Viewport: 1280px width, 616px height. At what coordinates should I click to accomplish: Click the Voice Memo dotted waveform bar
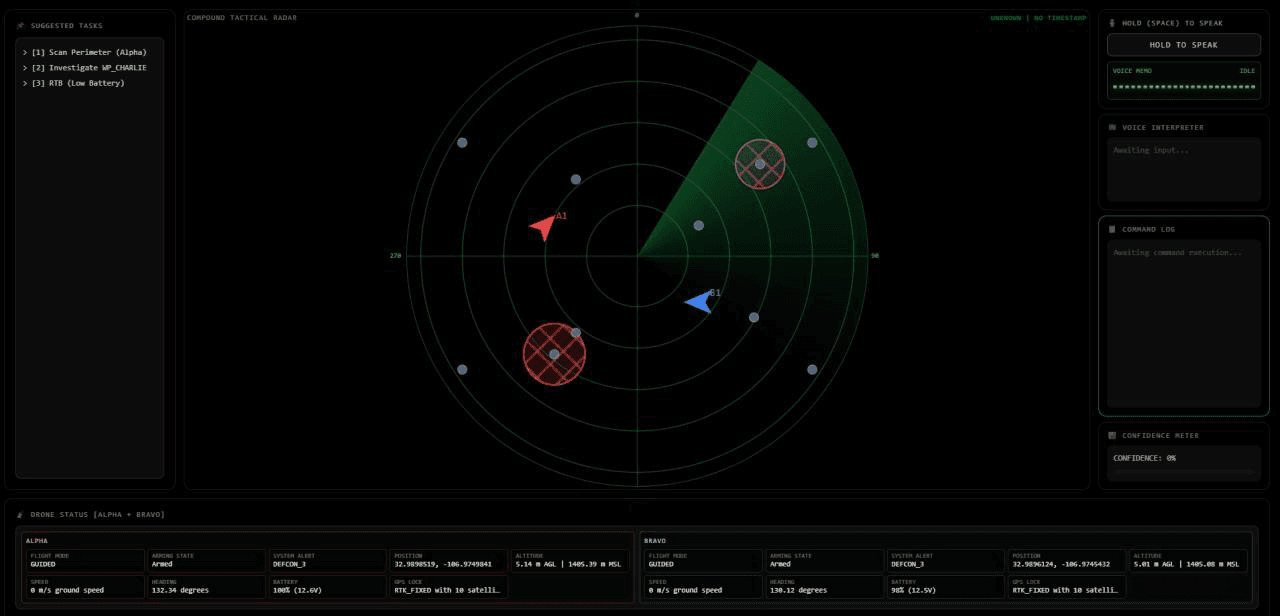[x=1183, y=87]
